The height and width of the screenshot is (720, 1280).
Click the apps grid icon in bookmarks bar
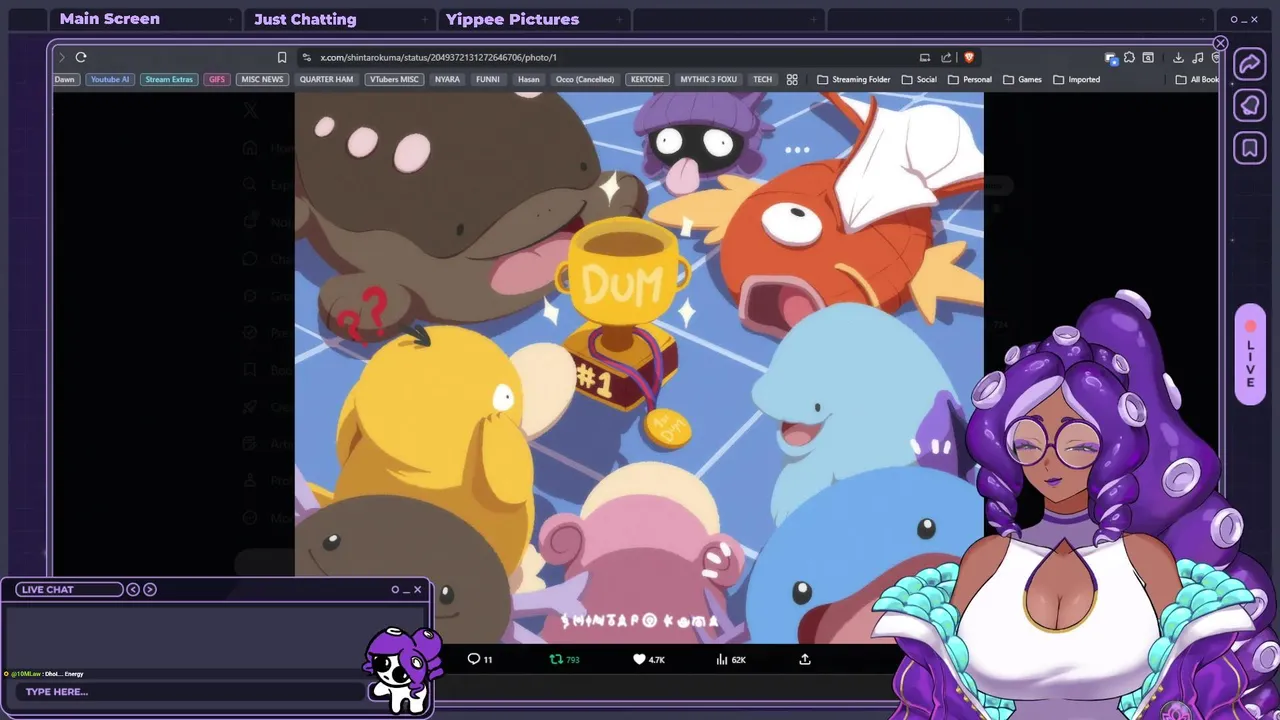[792, 79]
